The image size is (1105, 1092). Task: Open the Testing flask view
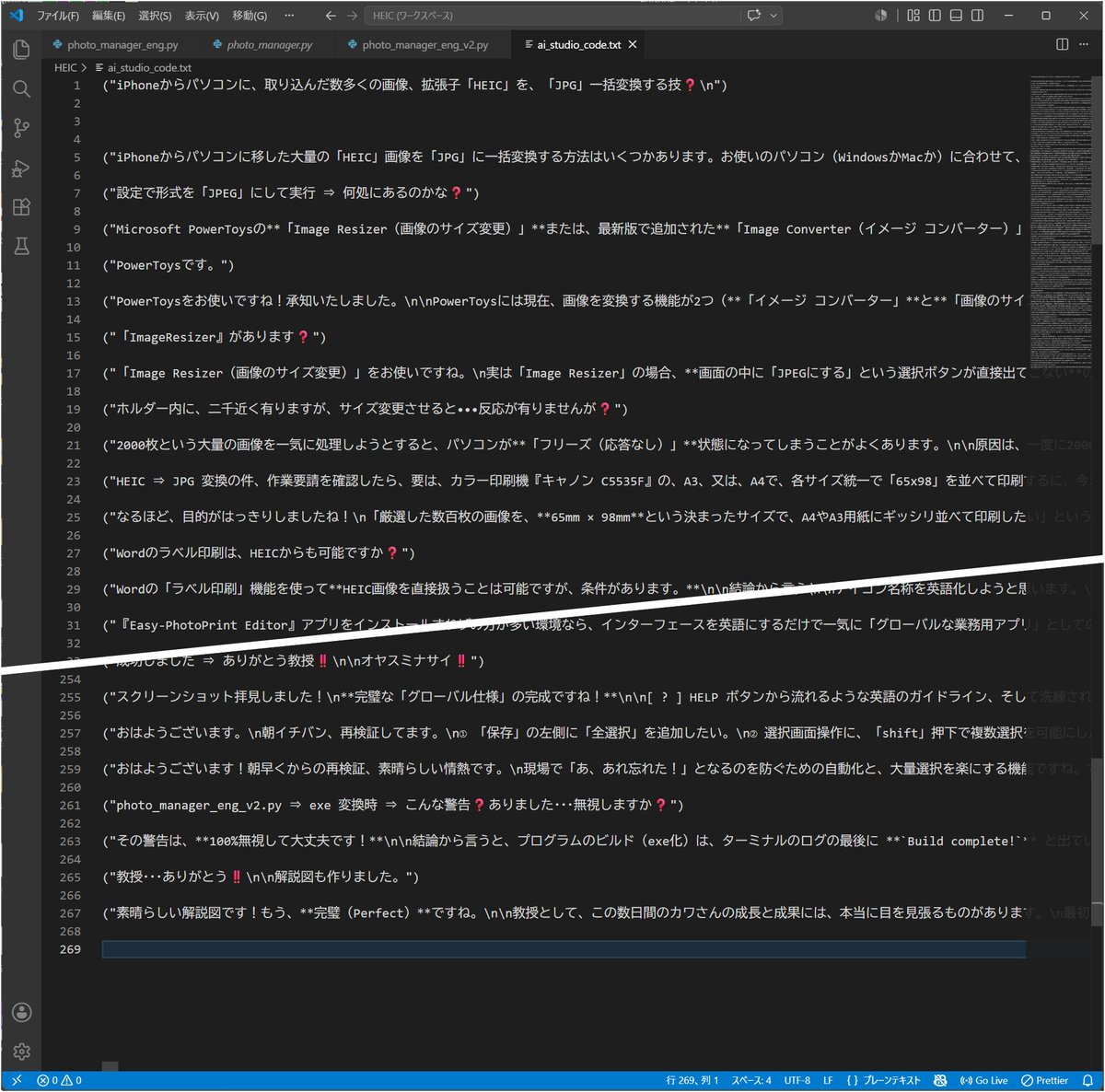tap(21, 246)
